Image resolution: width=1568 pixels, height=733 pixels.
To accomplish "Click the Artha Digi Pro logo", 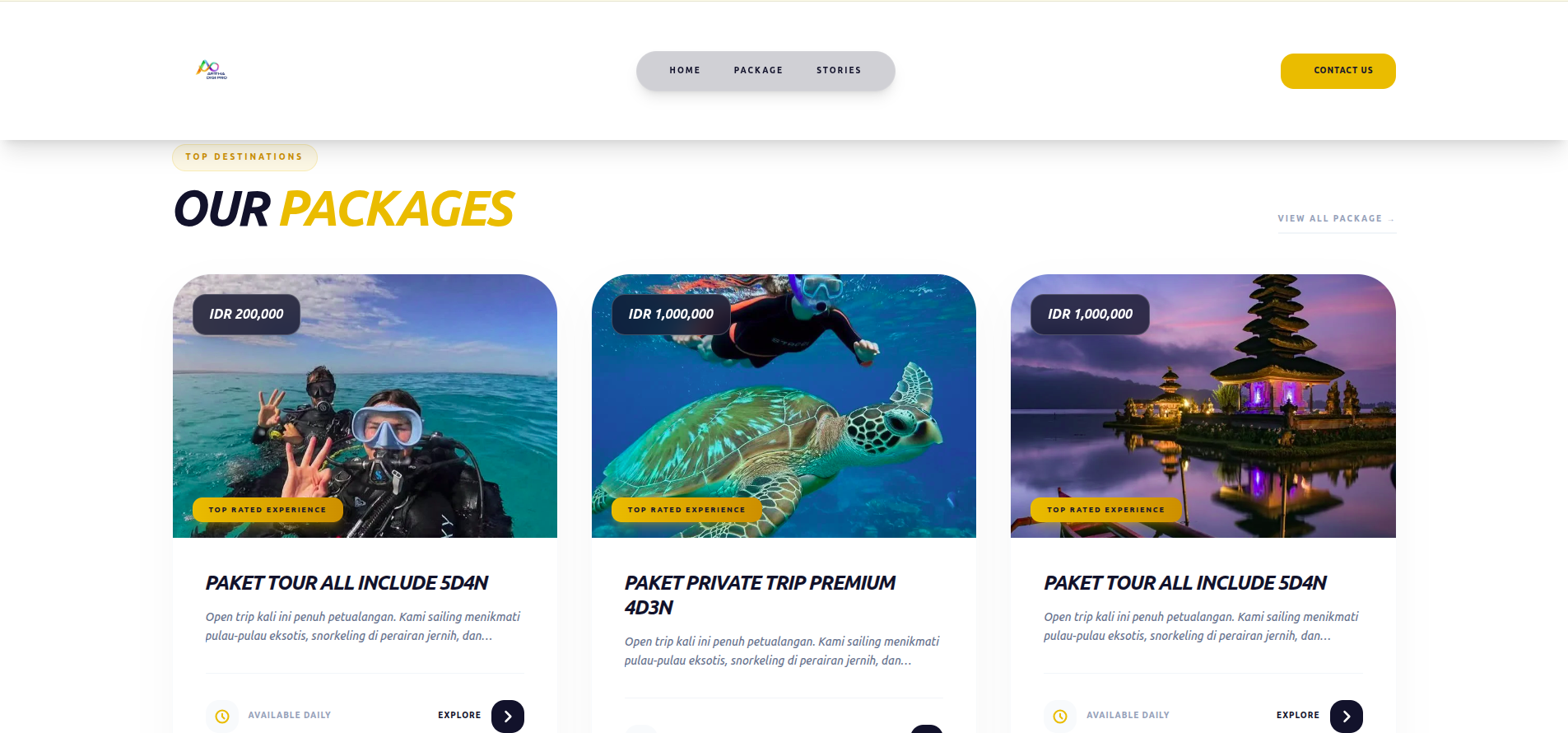I will pos(212,70).
